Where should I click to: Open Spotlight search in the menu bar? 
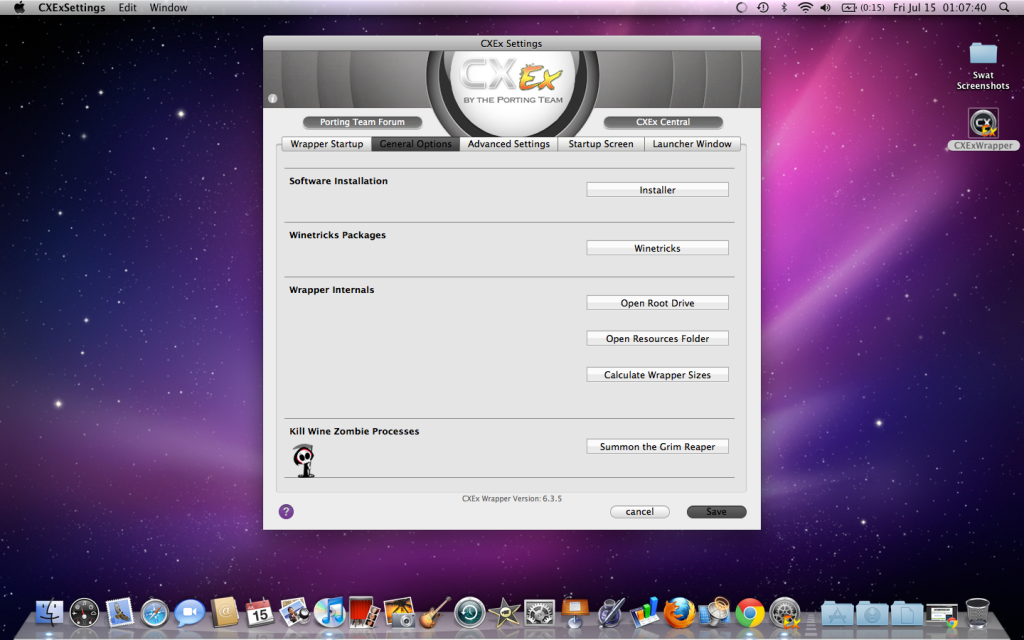(1004, 8)
